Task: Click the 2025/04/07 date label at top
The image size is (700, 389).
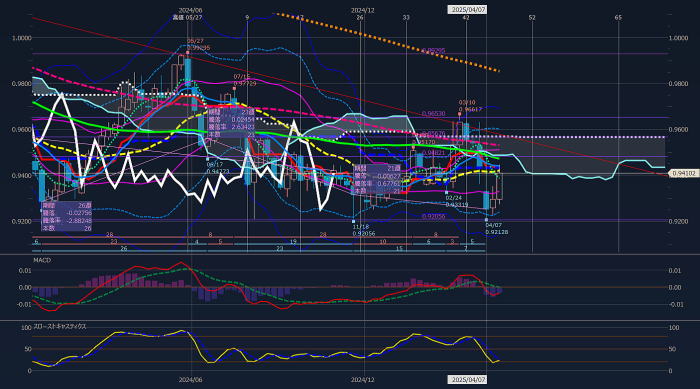Action: [467, 9]
